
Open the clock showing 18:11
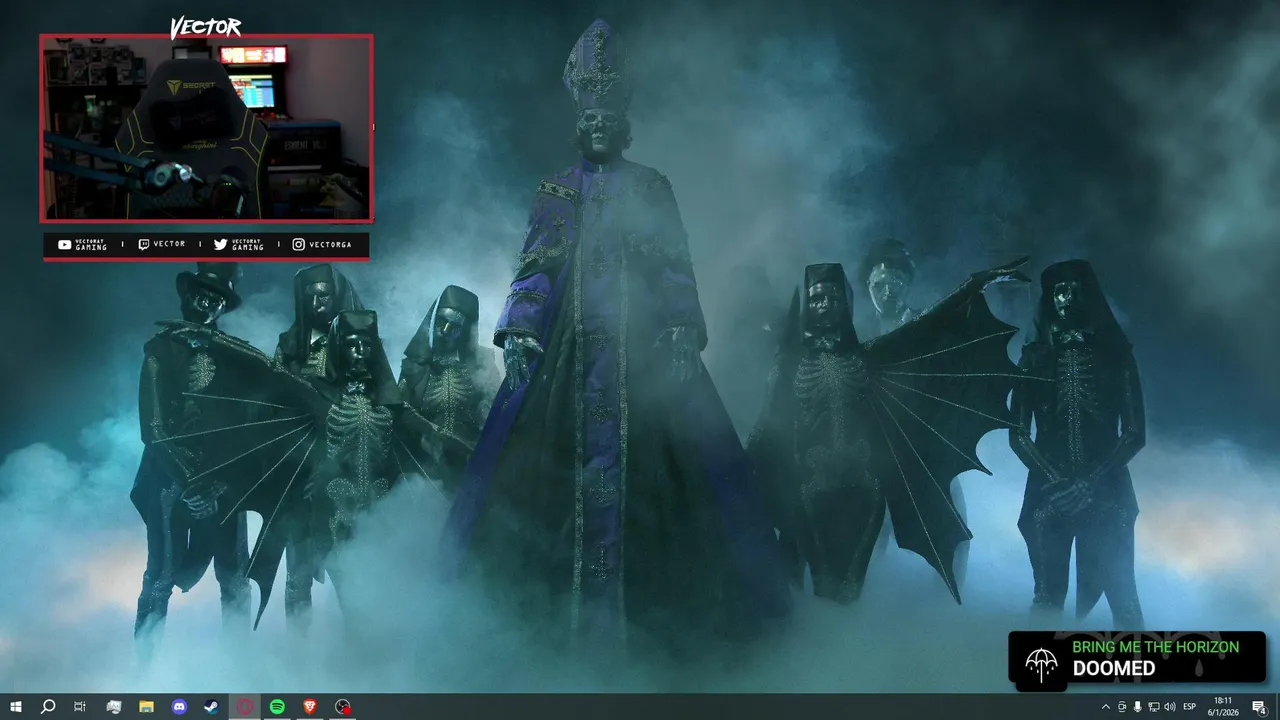1223,707
